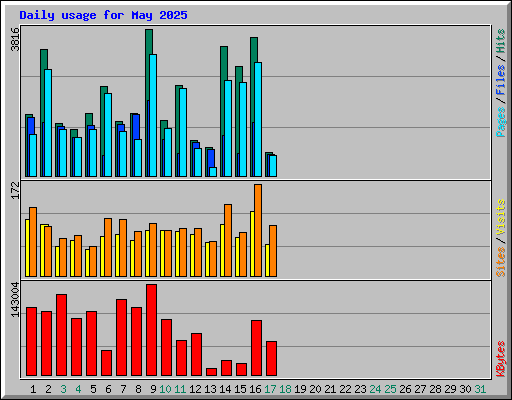Click the 'Visits' legend label
This screenshot has height=400, width=512.
click(500, 217)
